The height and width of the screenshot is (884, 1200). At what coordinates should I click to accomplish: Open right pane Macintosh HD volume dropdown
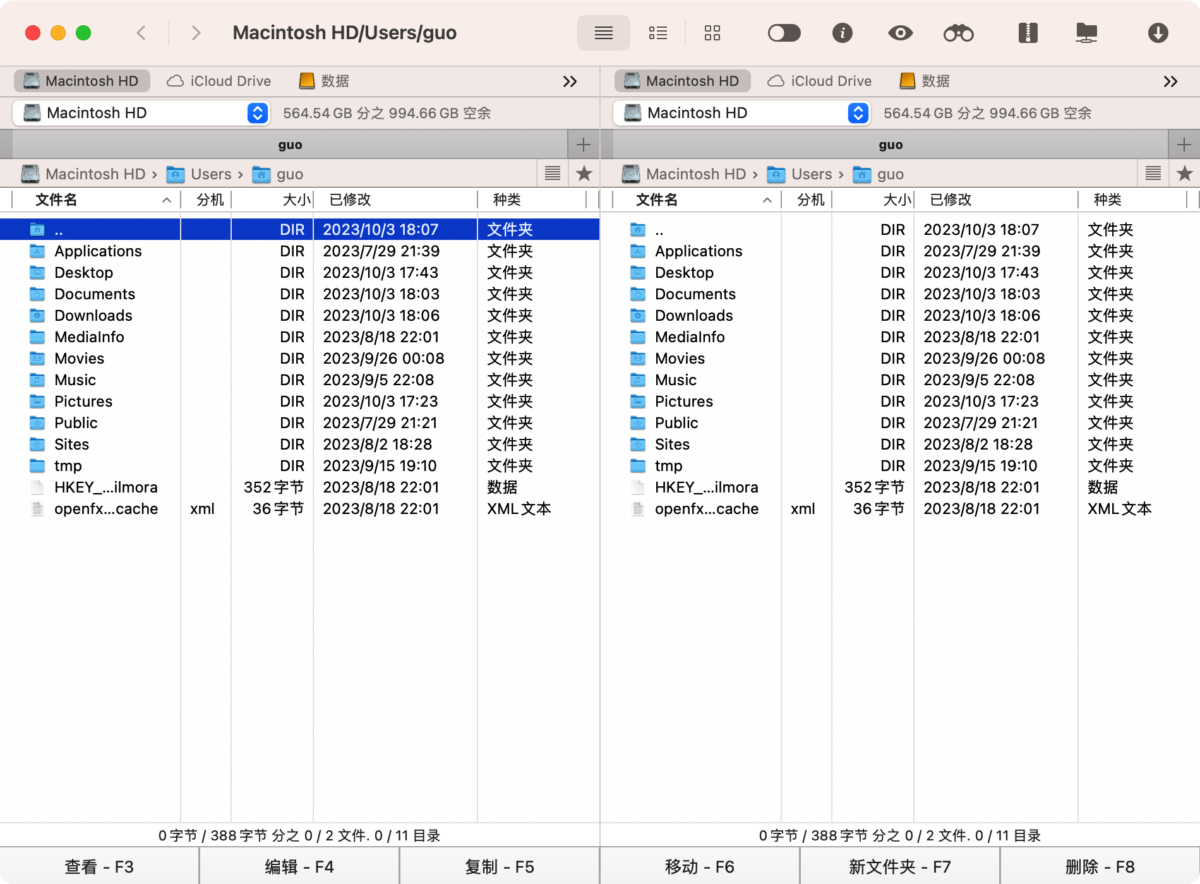[741, 113]
